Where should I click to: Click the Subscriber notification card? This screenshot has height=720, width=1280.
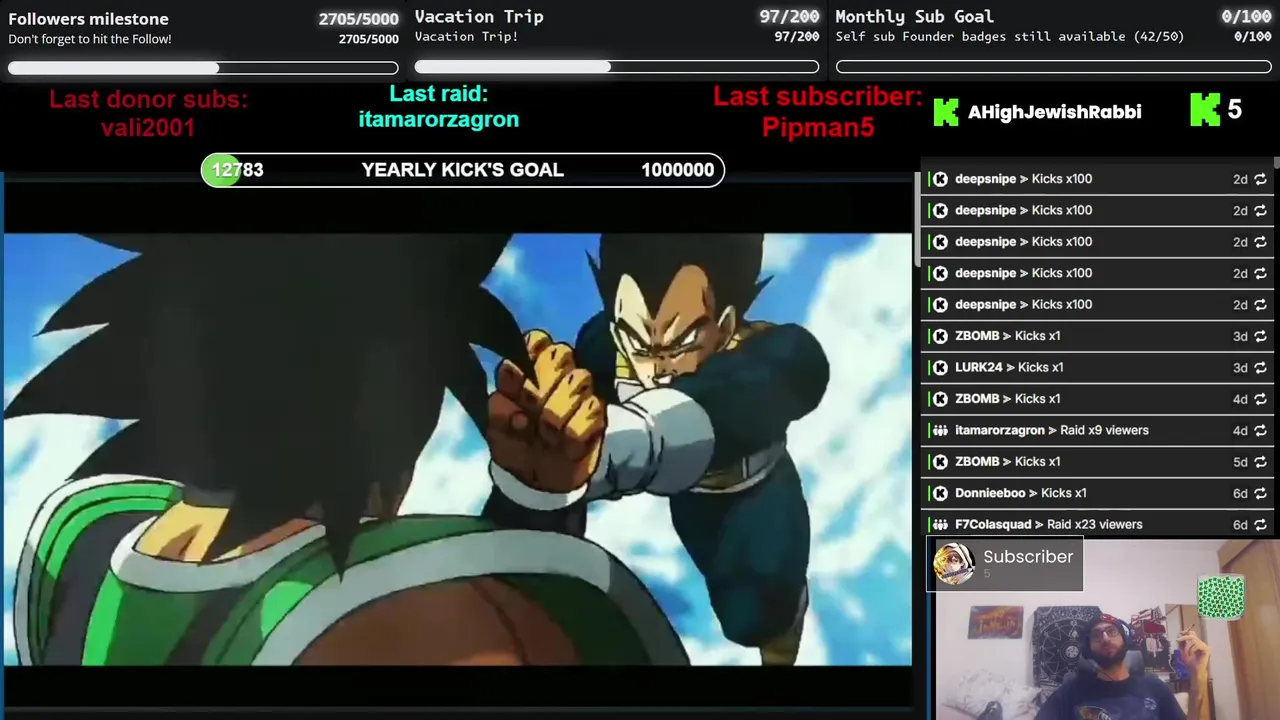click(x=1005, y=565)
